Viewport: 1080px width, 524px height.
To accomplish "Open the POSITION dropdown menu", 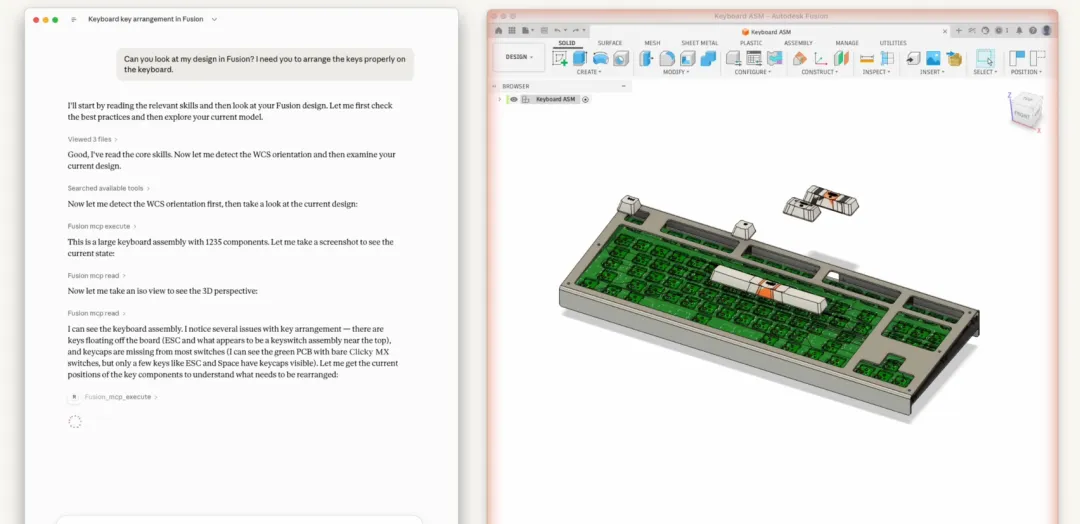I will (x=1026, y=72).
